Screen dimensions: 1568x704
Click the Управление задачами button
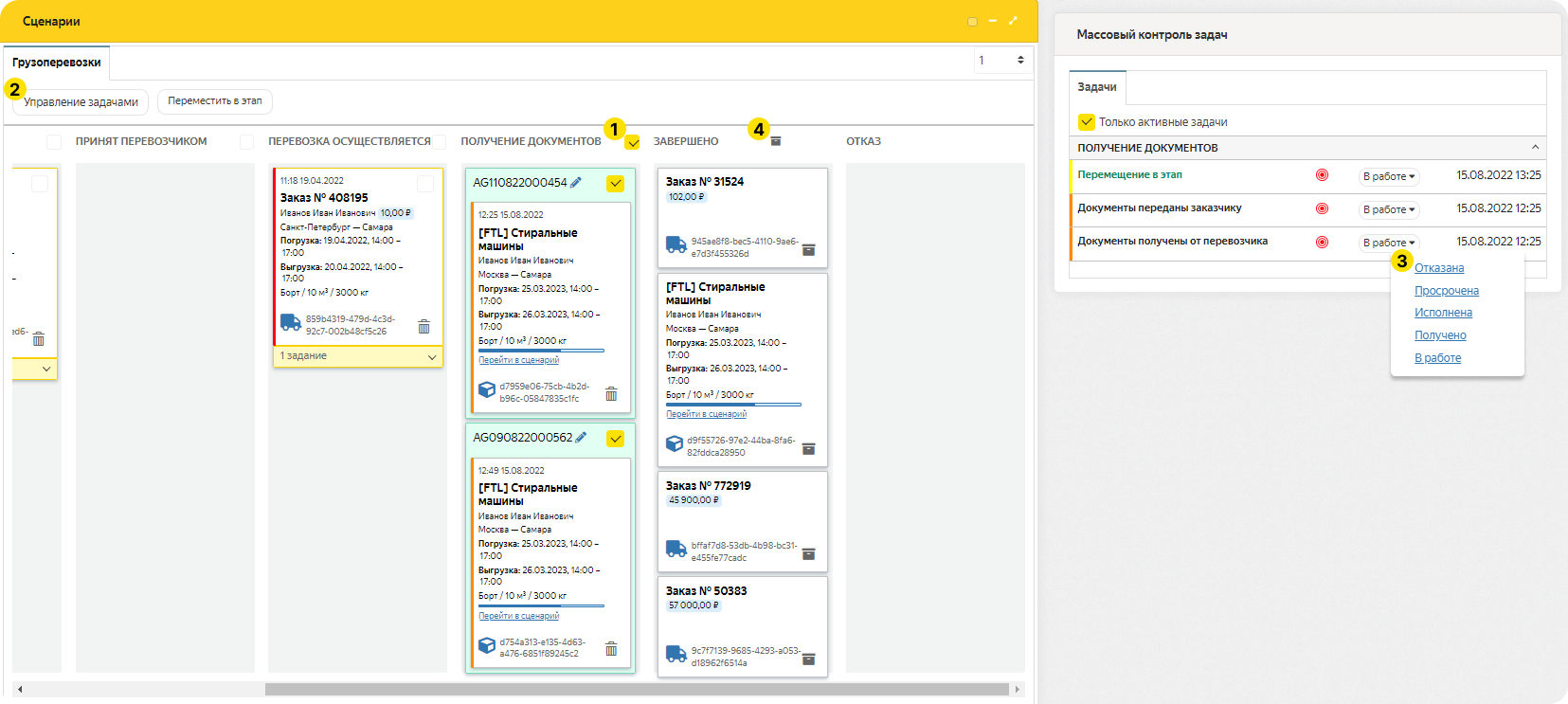(81, 102)
